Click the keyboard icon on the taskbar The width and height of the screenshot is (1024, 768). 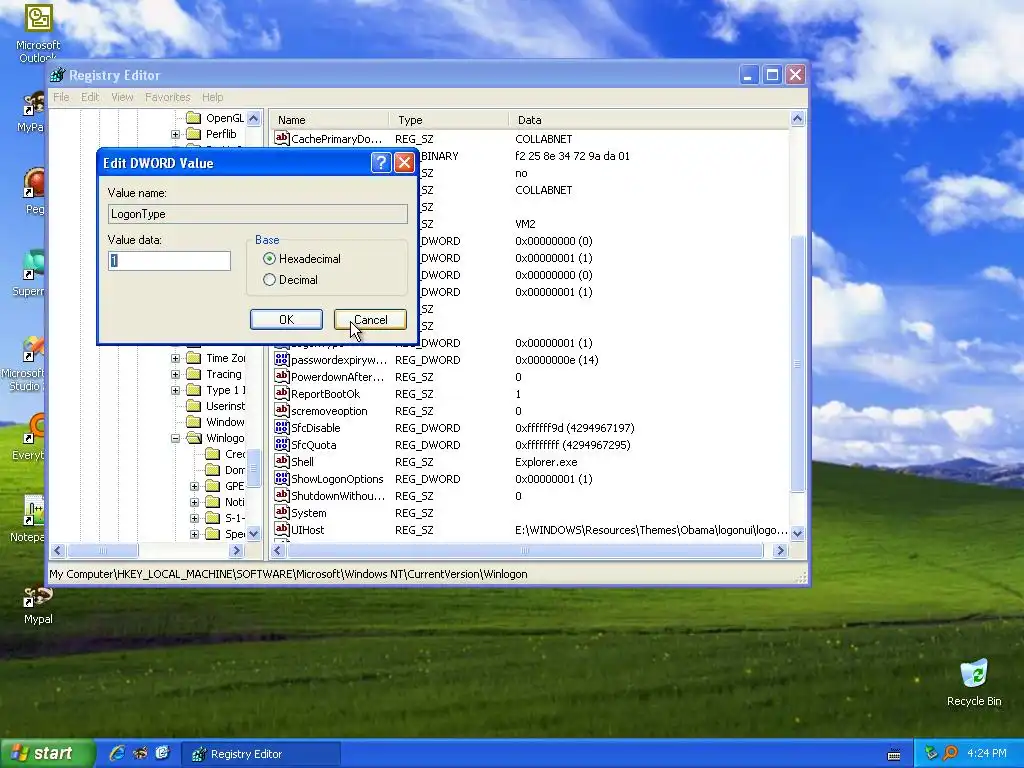893,754
